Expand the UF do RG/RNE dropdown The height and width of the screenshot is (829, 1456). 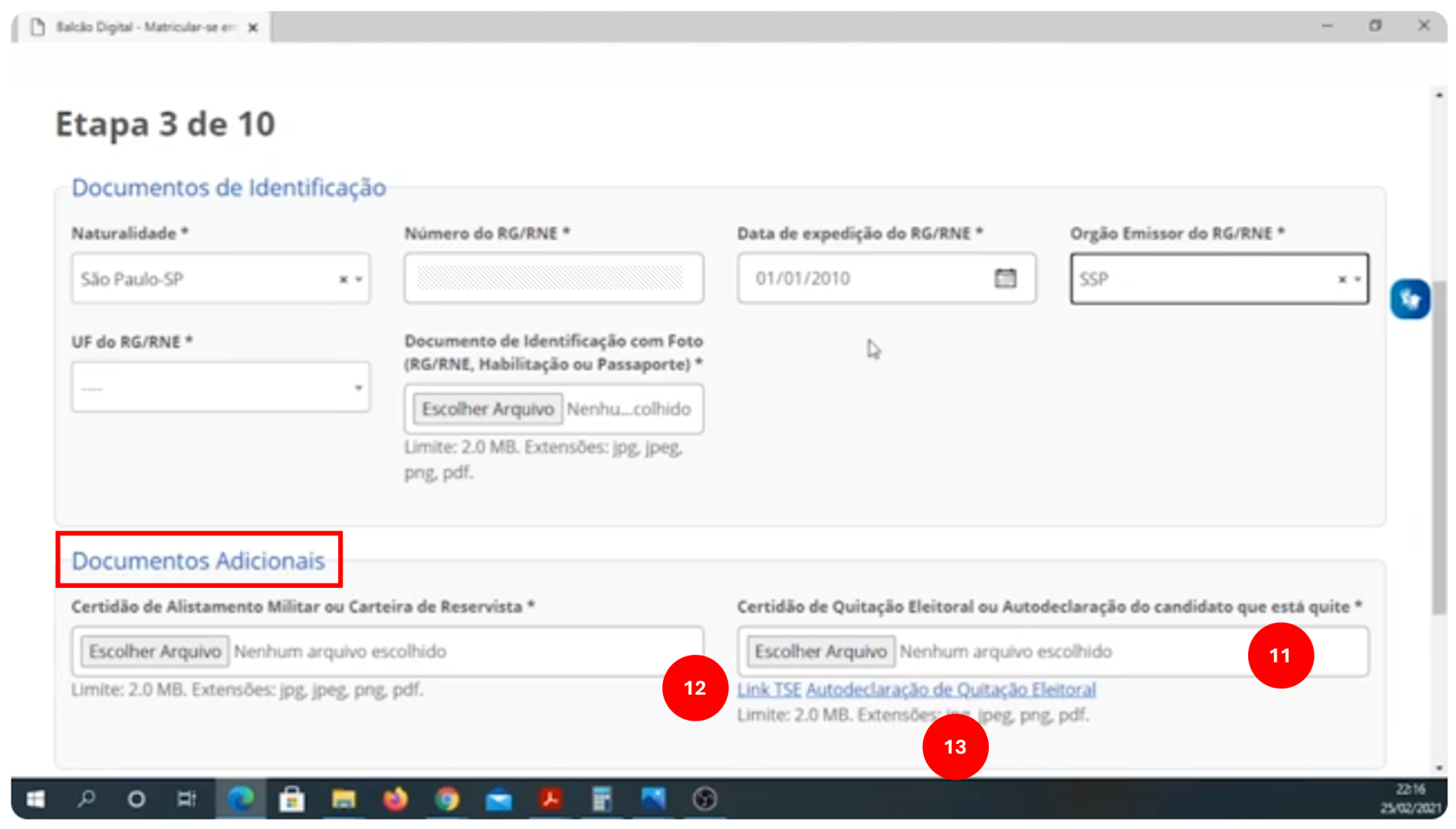tap(359, 388)
